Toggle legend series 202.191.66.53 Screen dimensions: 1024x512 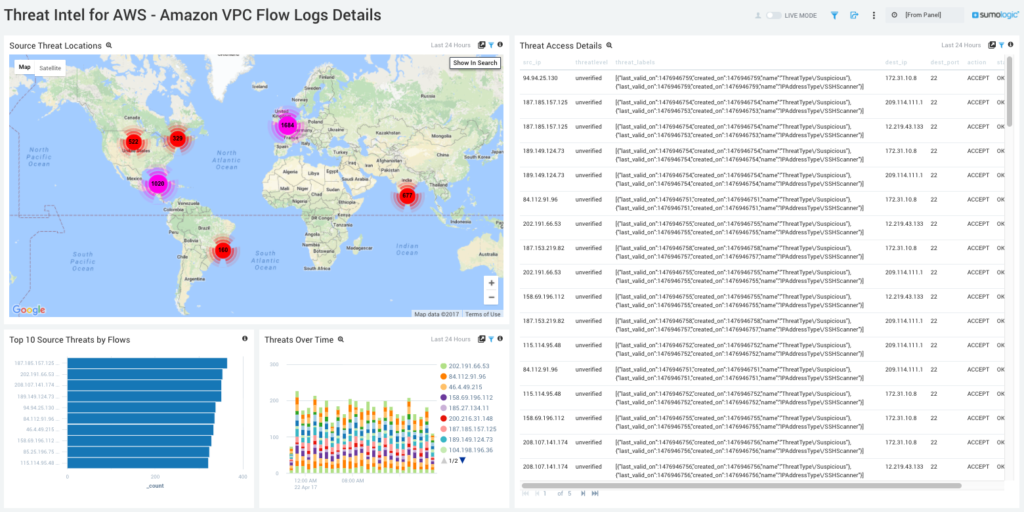pos(465,366)
